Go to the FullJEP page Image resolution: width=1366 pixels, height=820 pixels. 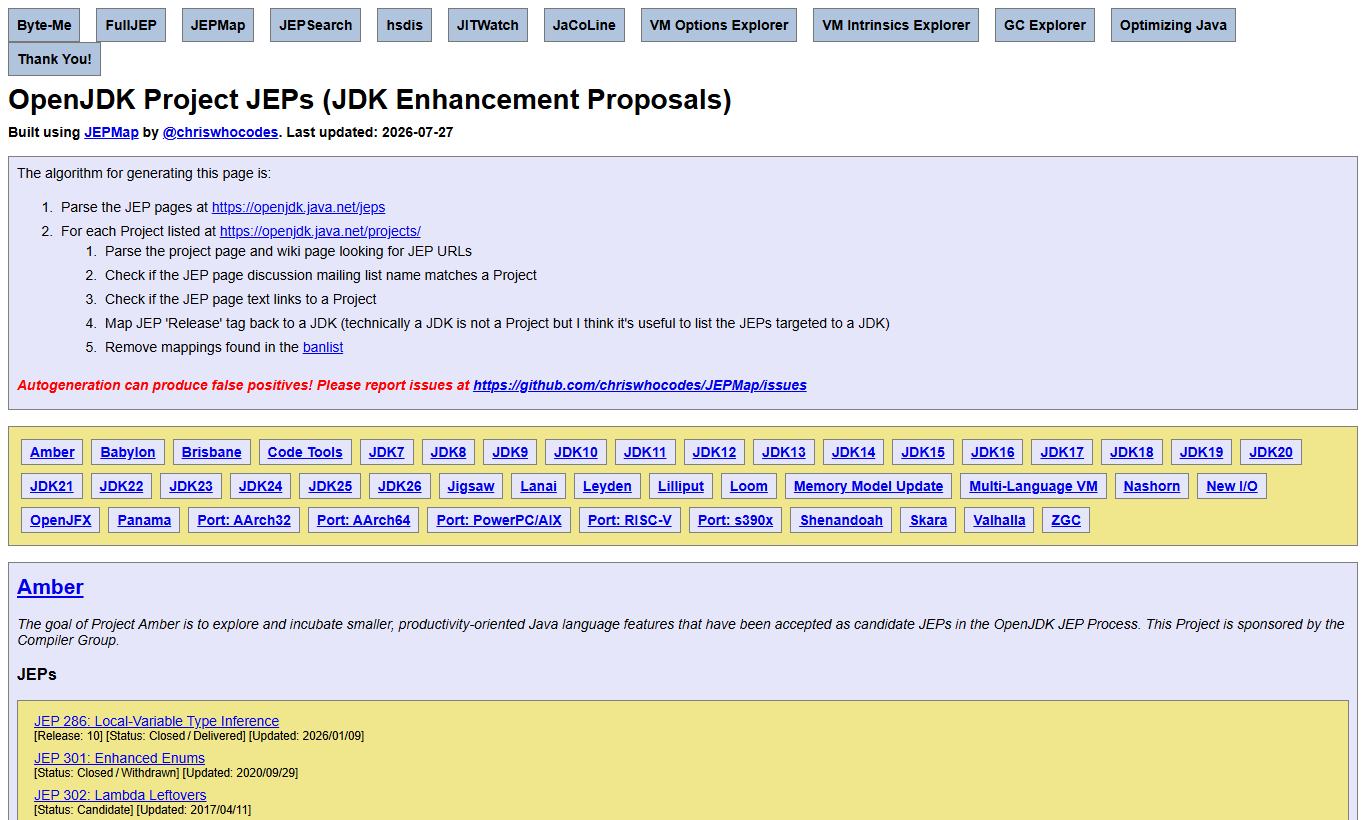(x=131, y=25)
